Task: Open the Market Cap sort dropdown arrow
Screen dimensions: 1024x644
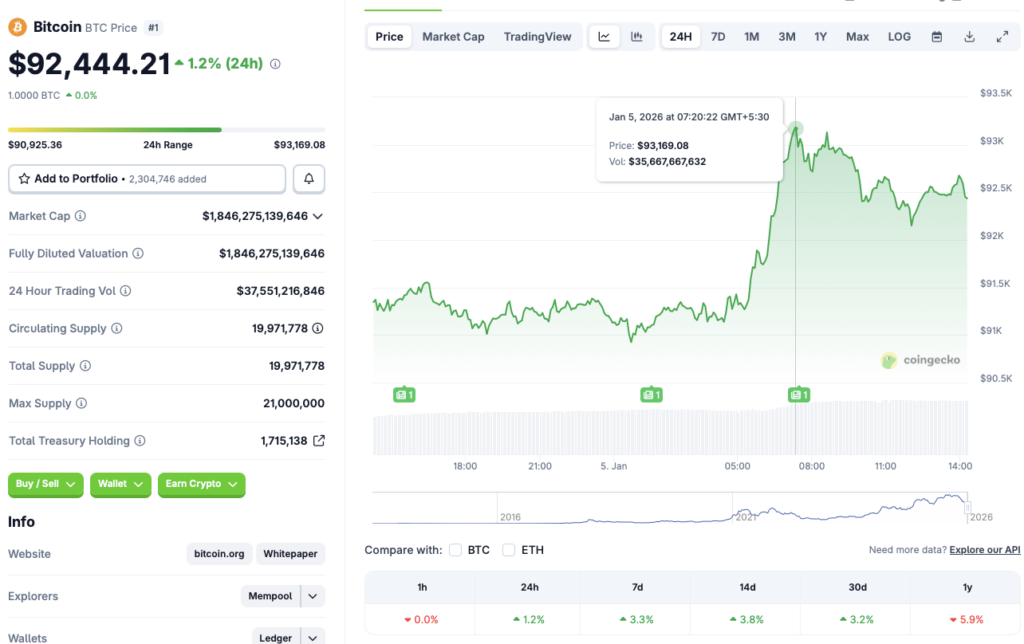Action: click(319, 215)
